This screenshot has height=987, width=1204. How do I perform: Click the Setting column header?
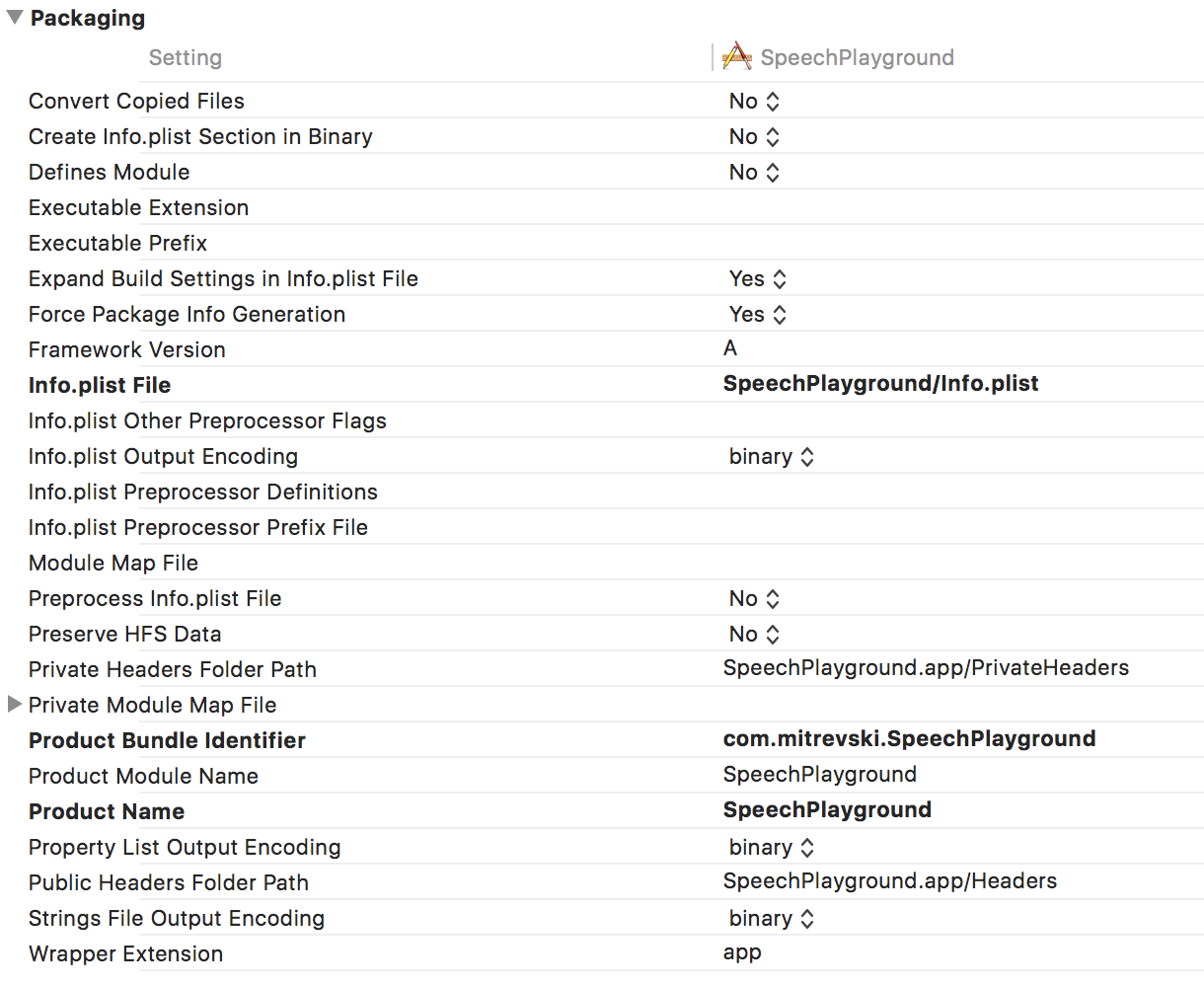tap(185, 57)
